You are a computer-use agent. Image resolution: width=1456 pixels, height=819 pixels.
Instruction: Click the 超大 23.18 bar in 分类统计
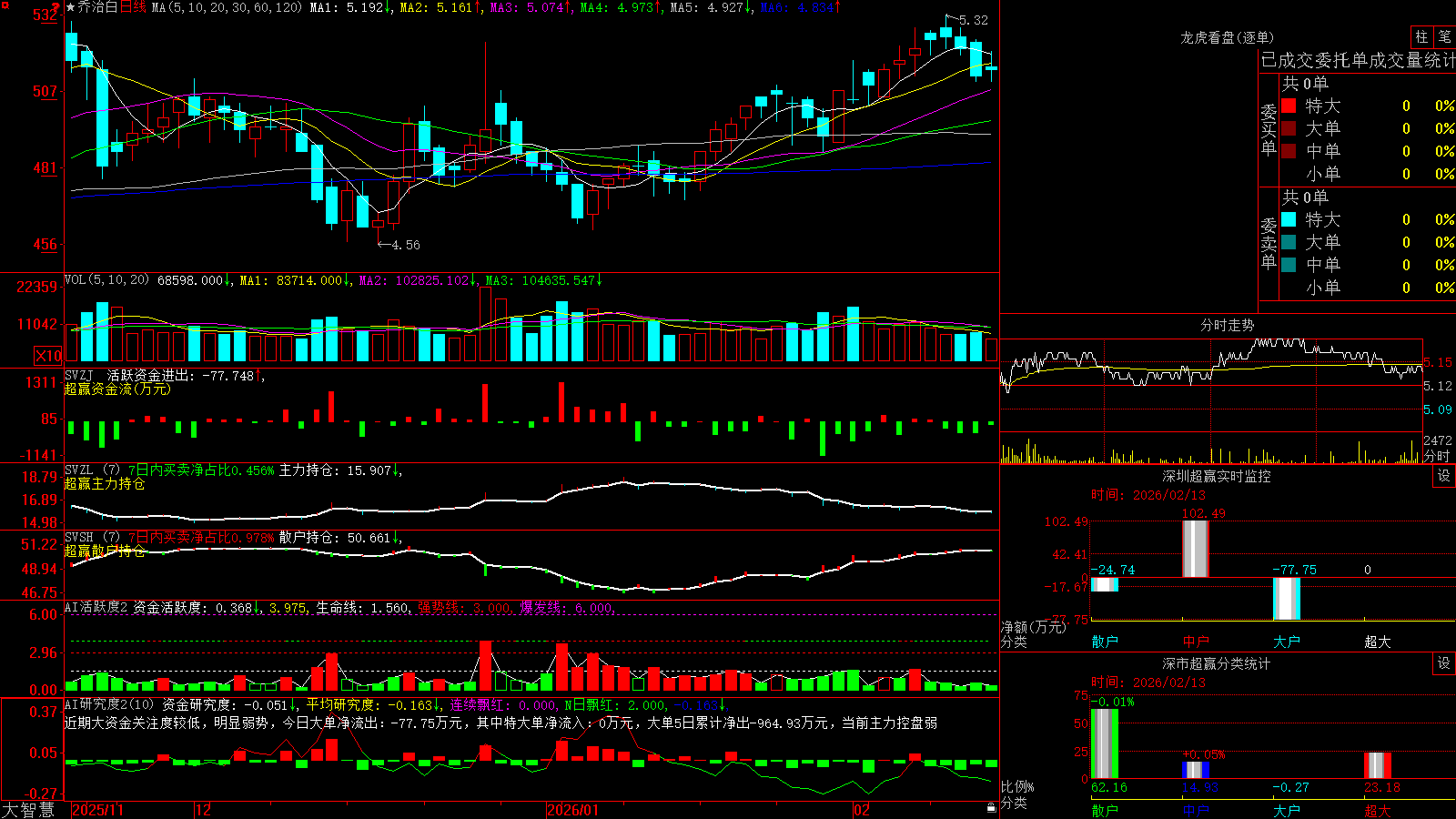pos(1378,765)
